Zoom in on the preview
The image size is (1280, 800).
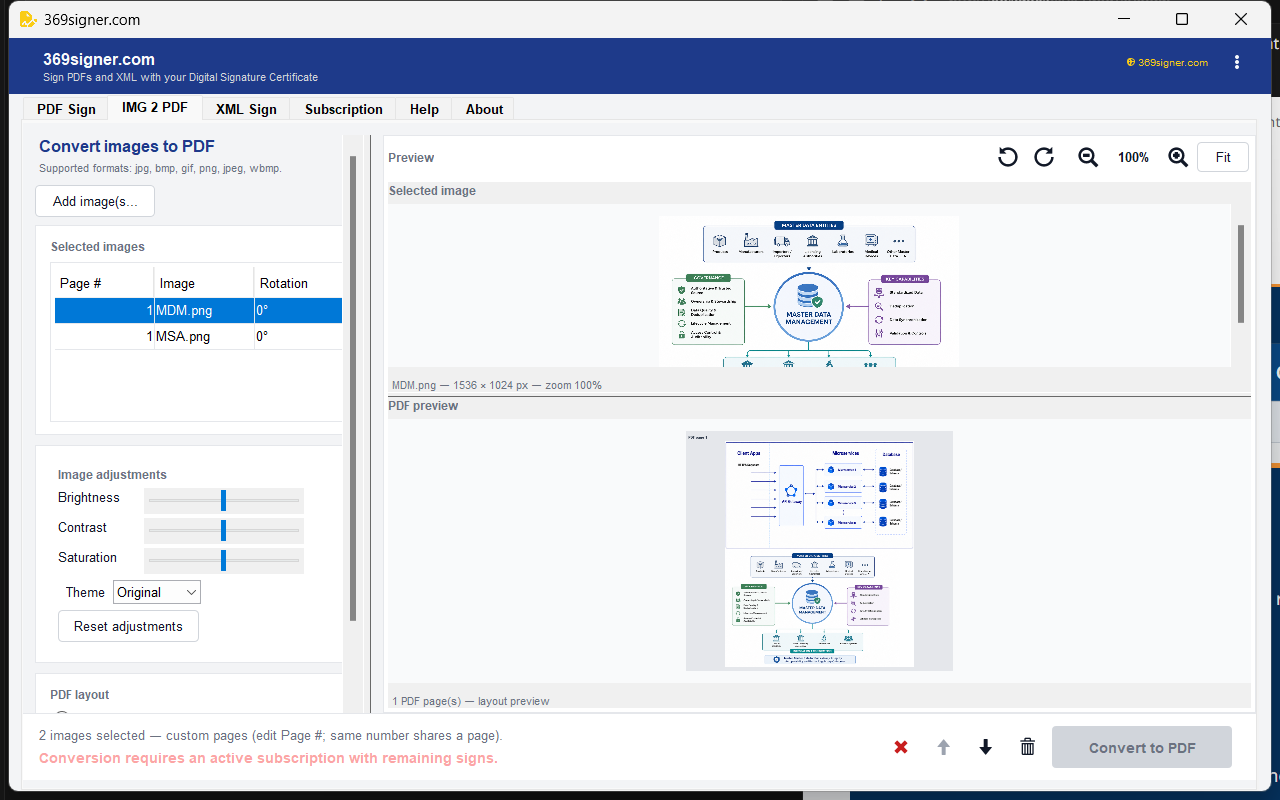[x=1178, y=157]
